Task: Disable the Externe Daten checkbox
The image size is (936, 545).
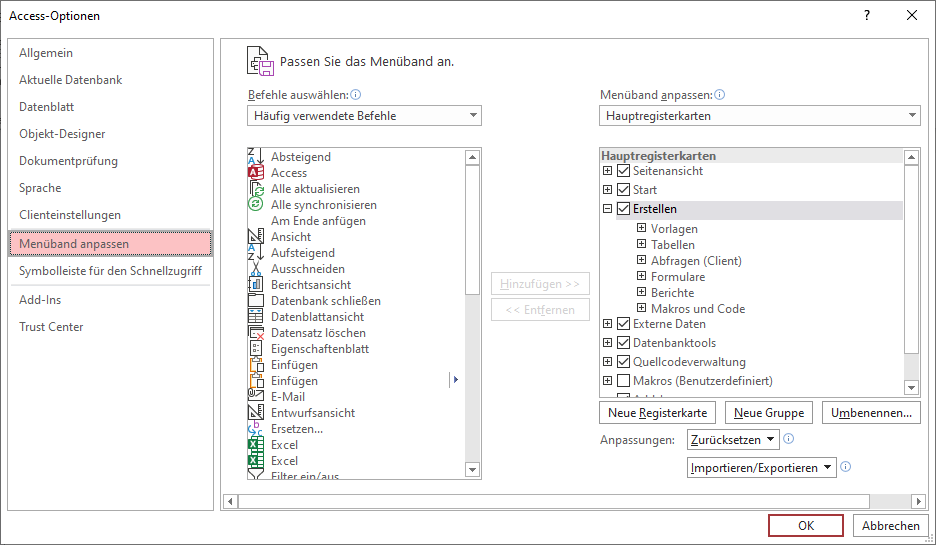Action: (x=624, y=324)
